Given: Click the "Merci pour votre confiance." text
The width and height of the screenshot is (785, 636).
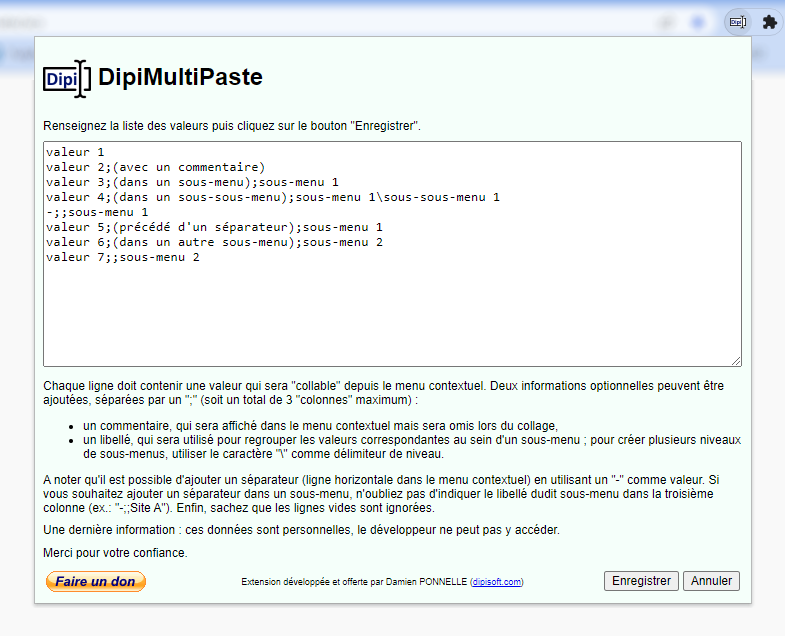Looking at the screenshot, I should pyautogui.click(x=115, y=553).
